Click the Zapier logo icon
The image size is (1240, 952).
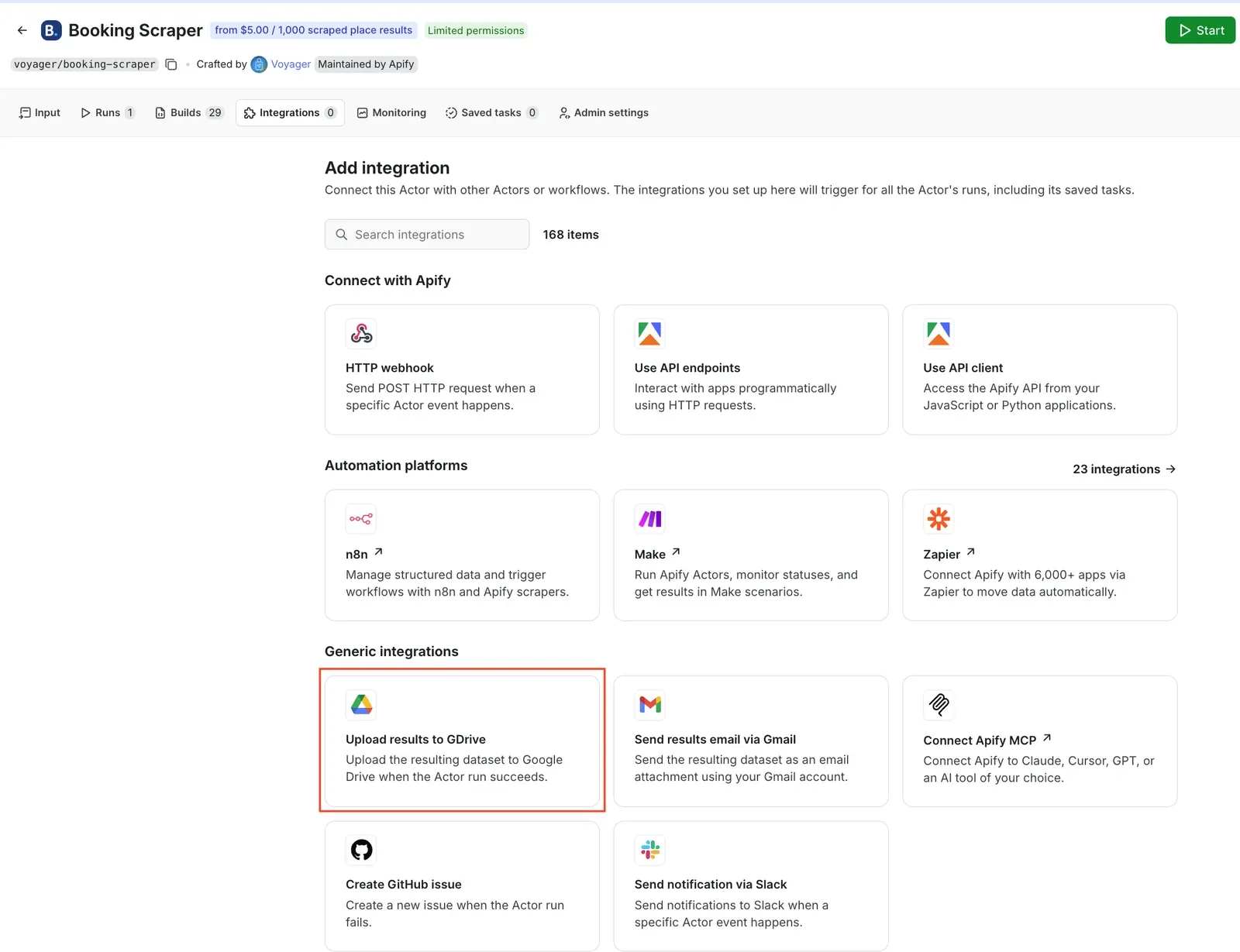click(939, 519)
